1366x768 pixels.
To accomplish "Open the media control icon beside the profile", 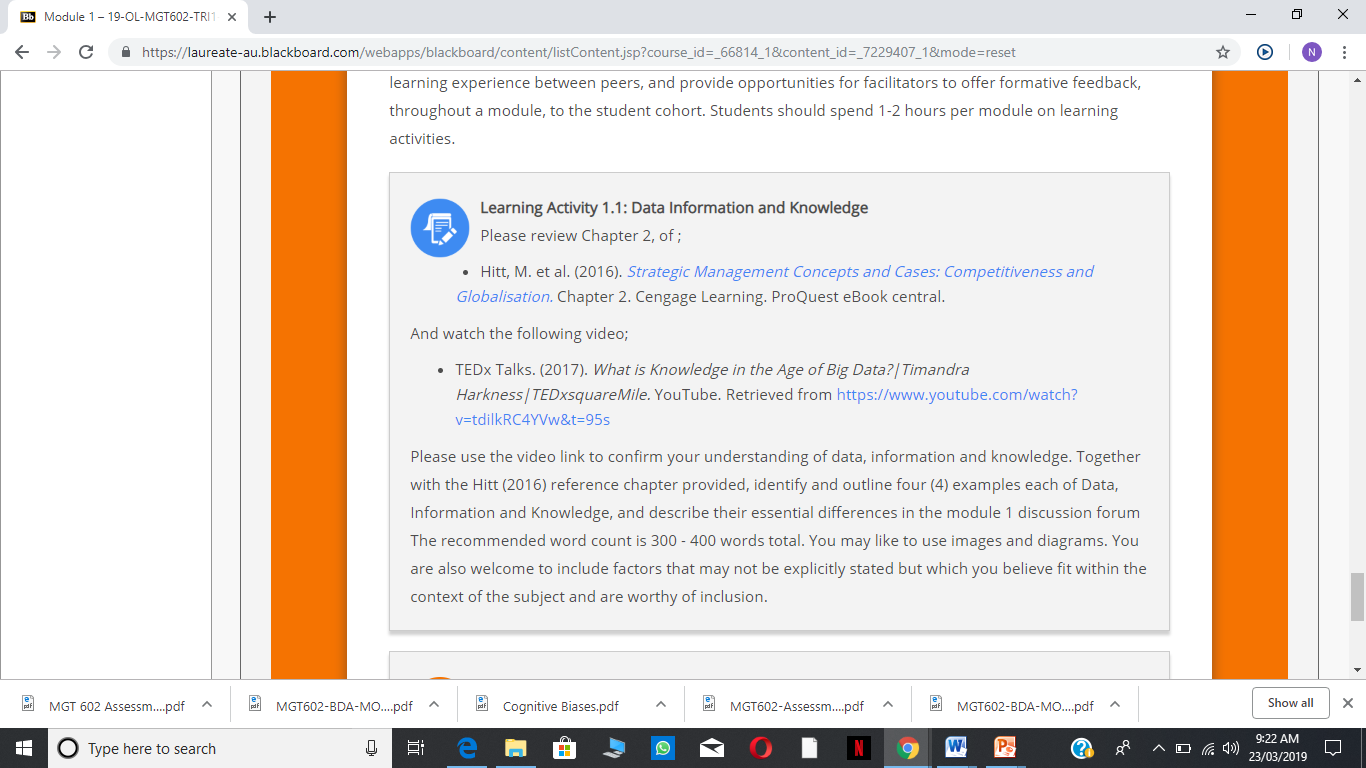I will 1265,52.
